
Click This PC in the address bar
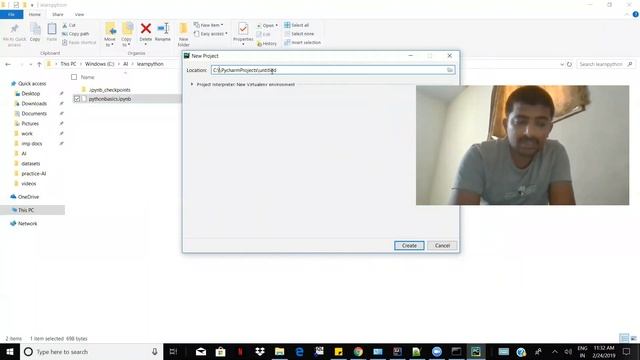(x=68, y=64)
